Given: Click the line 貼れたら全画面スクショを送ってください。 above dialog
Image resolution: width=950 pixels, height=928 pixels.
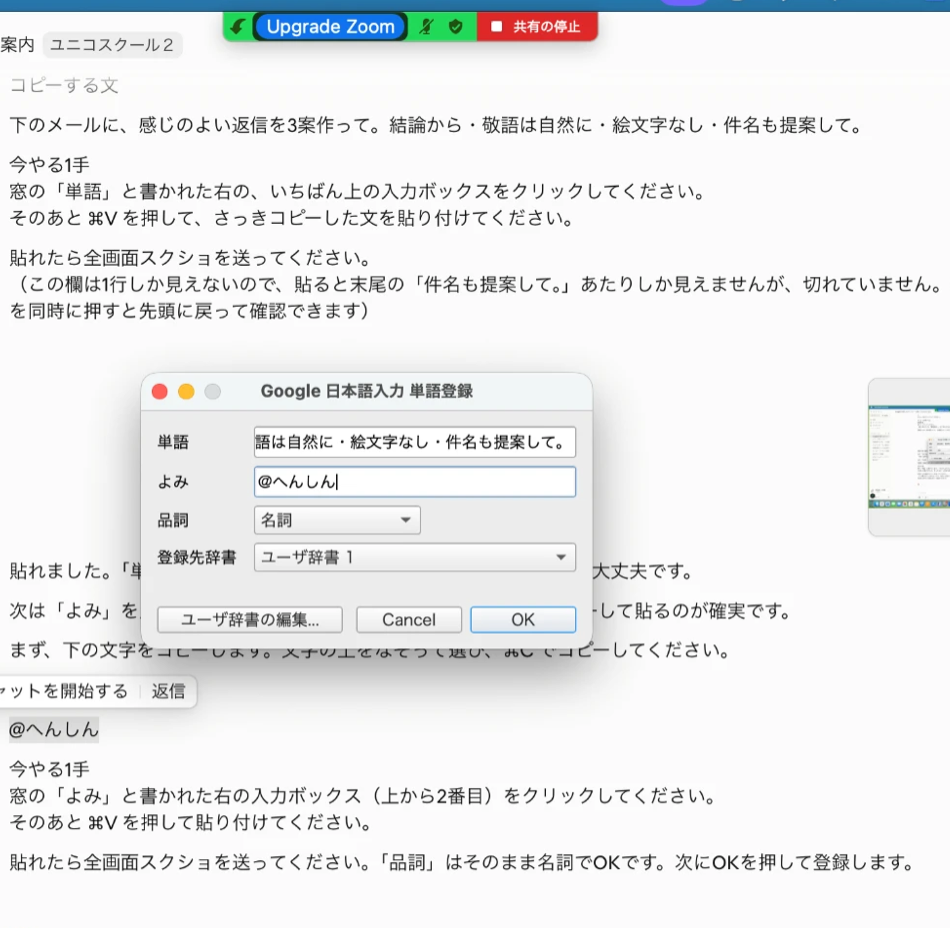Looking at the screenshot, I should pyautogui.click(x=190, y=258).
